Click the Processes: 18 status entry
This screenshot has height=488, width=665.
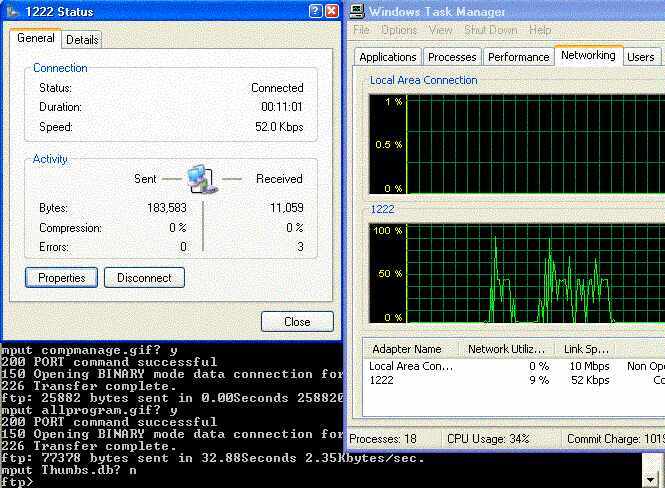(383, 439)
